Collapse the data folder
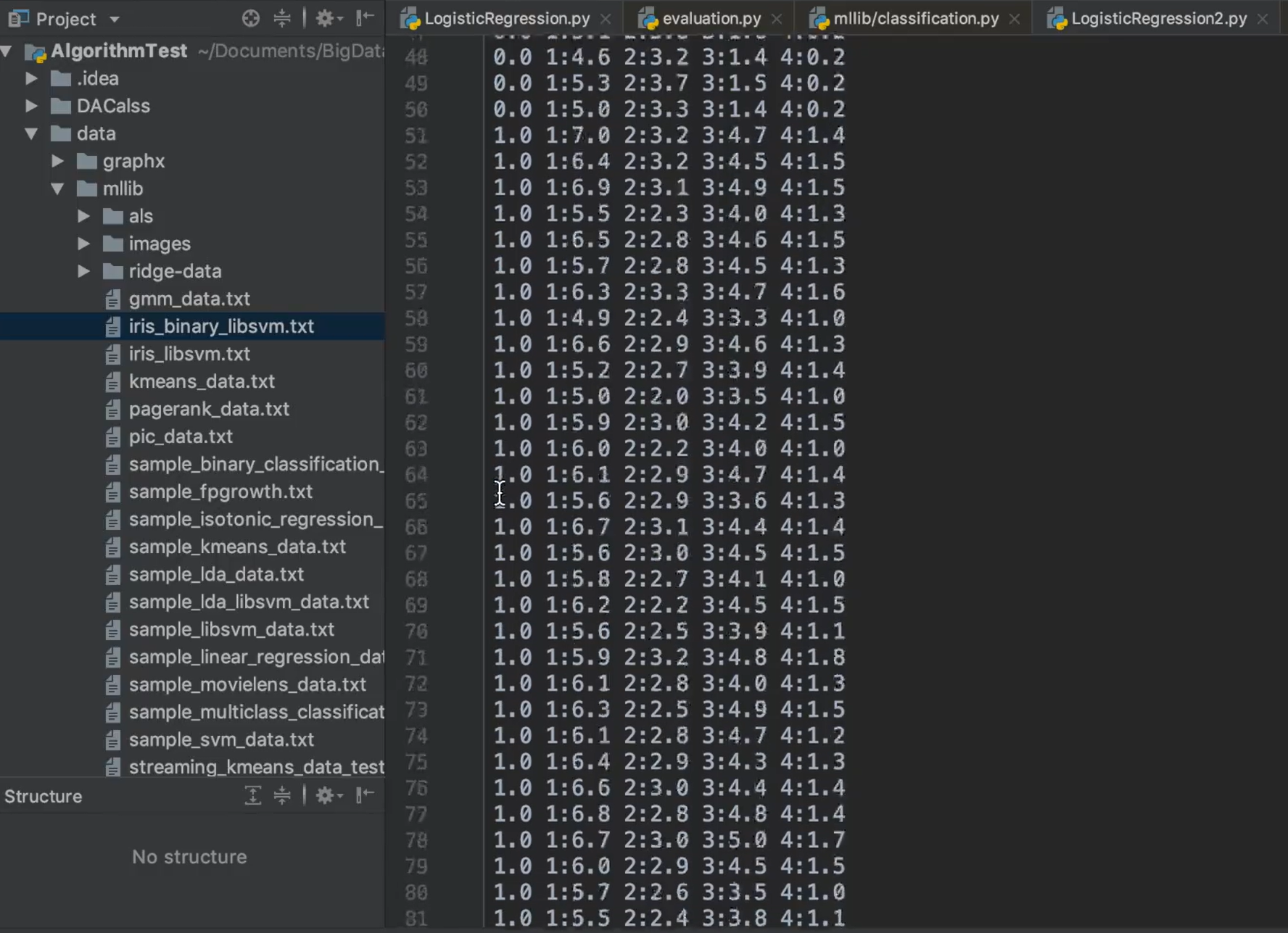 click(x=31, y=133)
